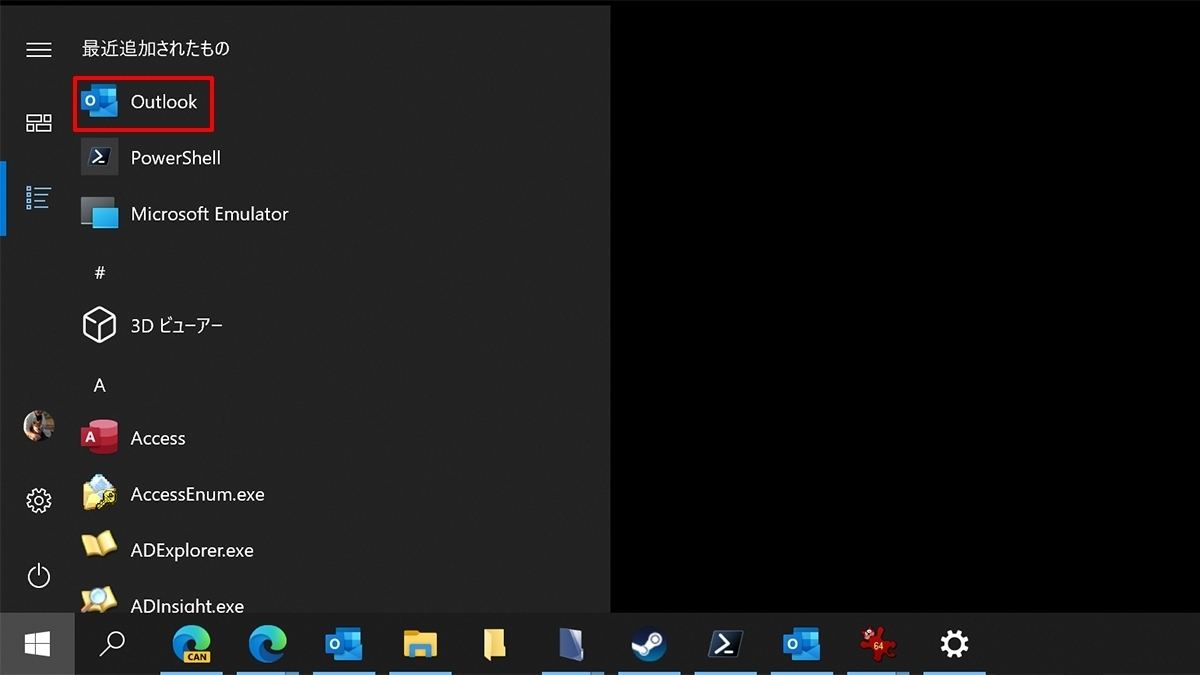Open PowerShell from the taskbar

point(725,644)
